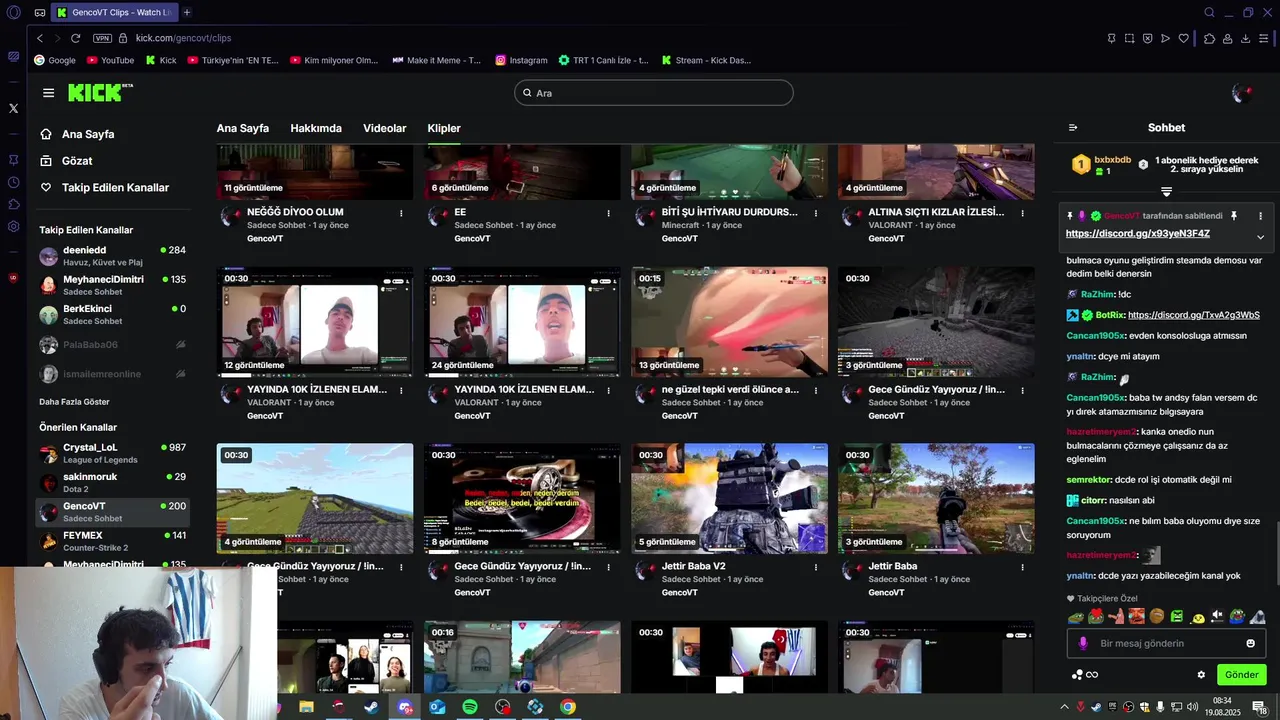Open Google Chrome from the taskbar
1280x720 pixels.
coord(568,707)
